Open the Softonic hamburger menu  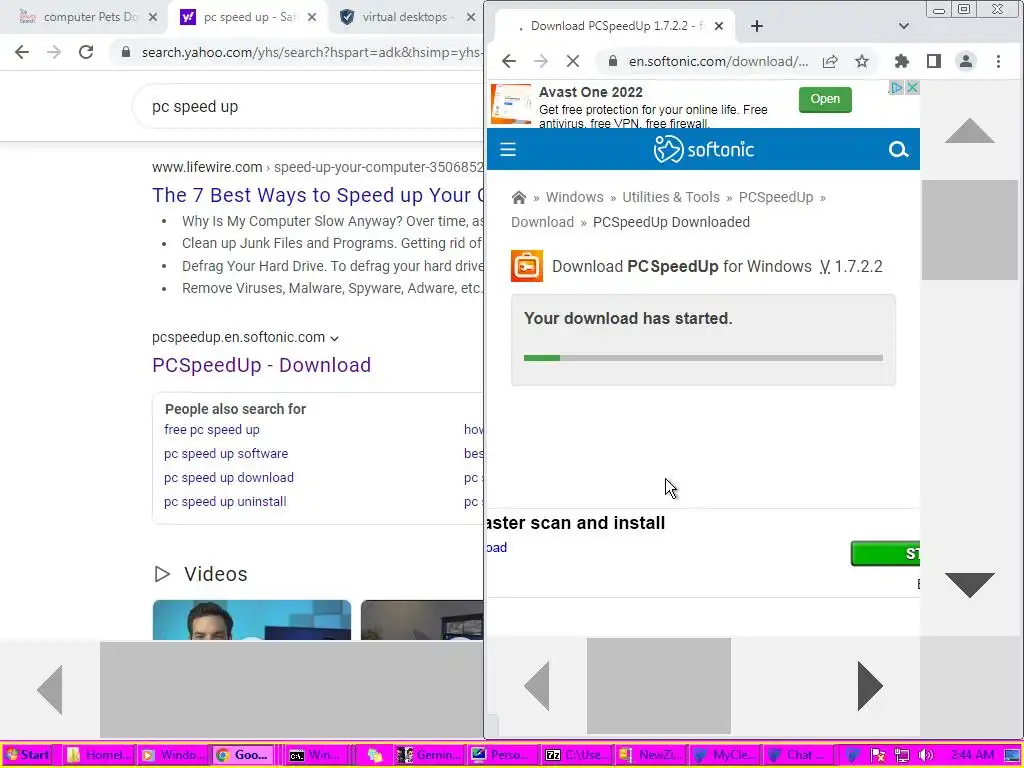[x=508, y=150]
